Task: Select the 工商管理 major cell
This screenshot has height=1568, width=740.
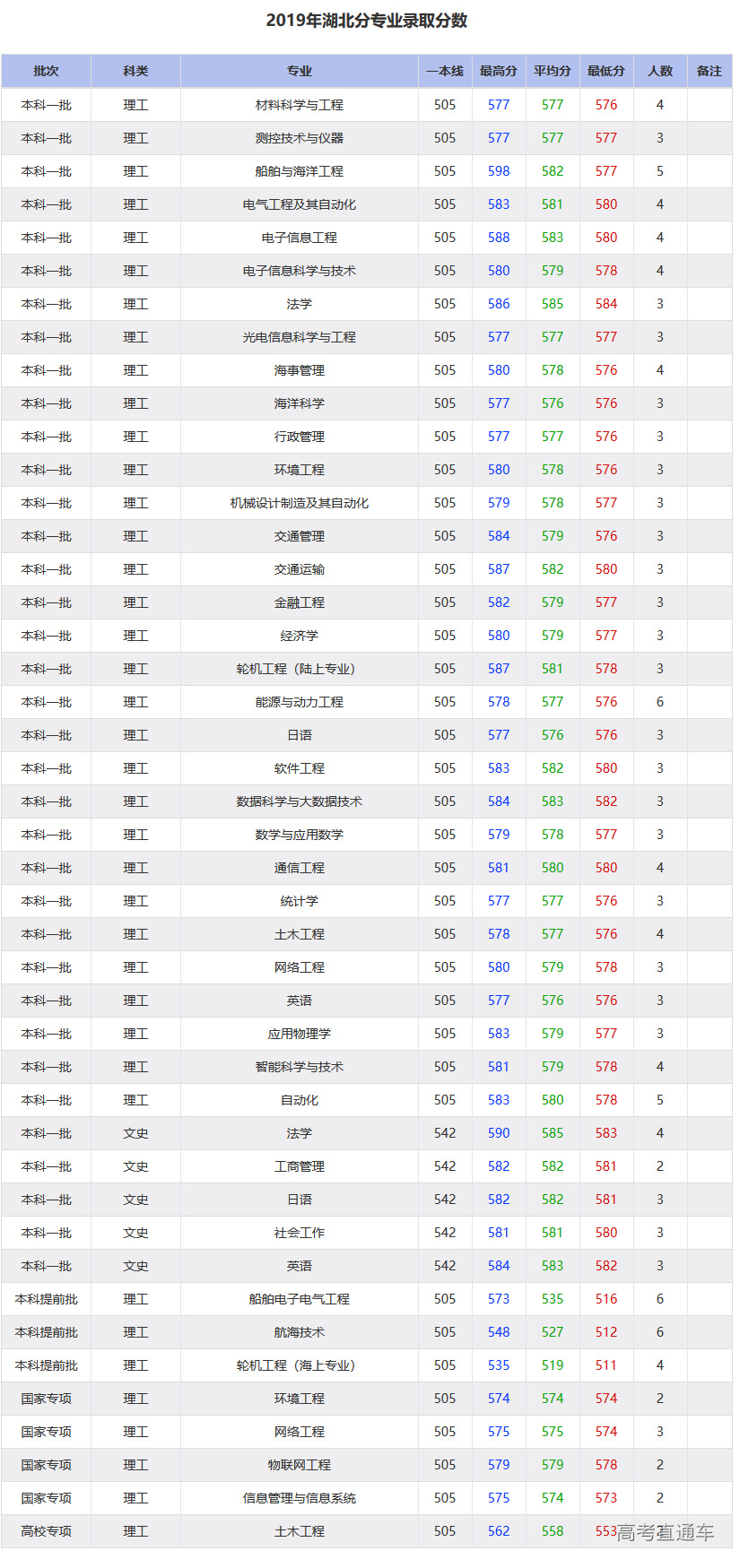Action: pyautogui.click(x=299, y=1166)
